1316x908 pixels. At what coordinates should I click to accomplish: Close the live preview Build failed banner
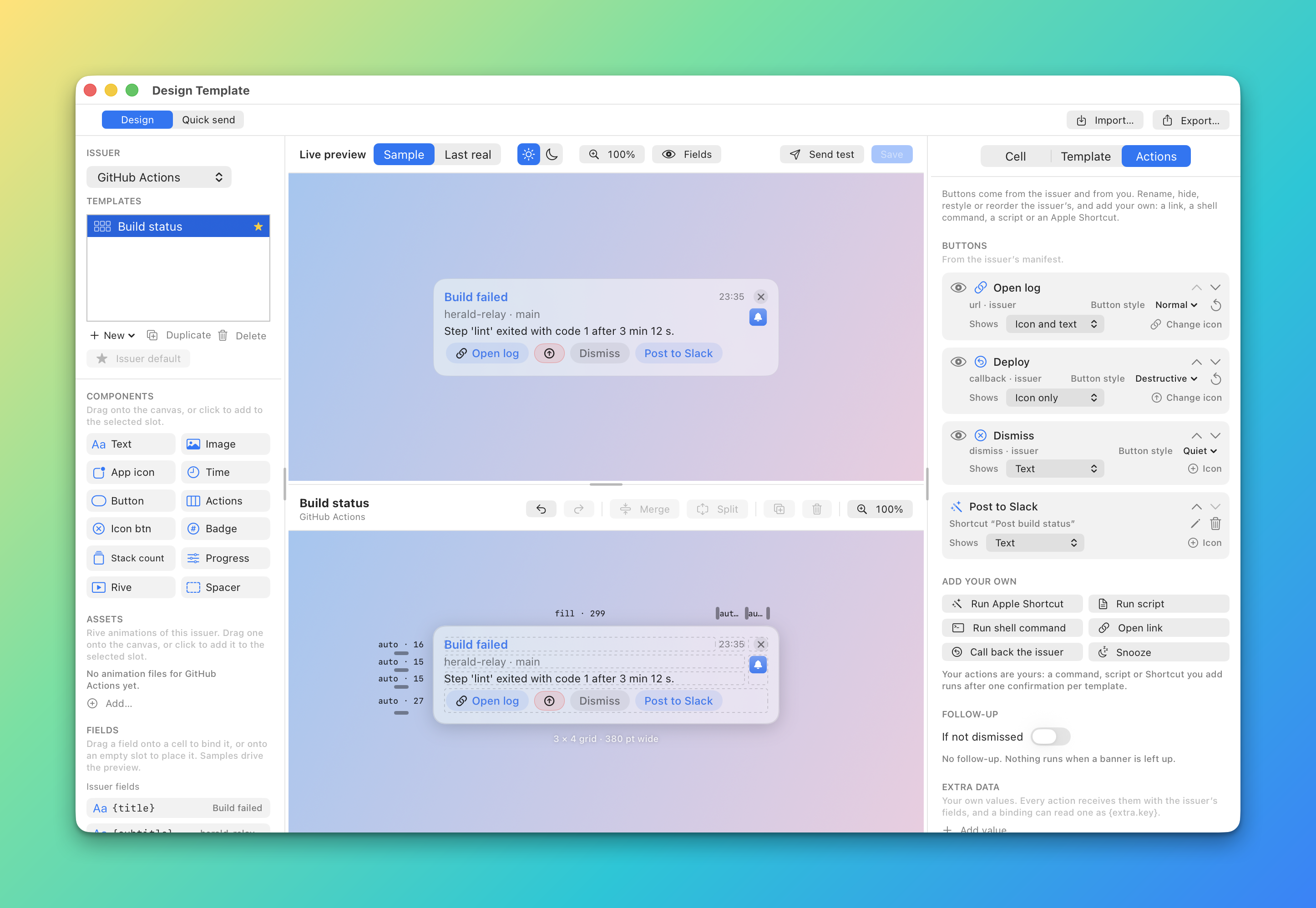tap(761, 297)
